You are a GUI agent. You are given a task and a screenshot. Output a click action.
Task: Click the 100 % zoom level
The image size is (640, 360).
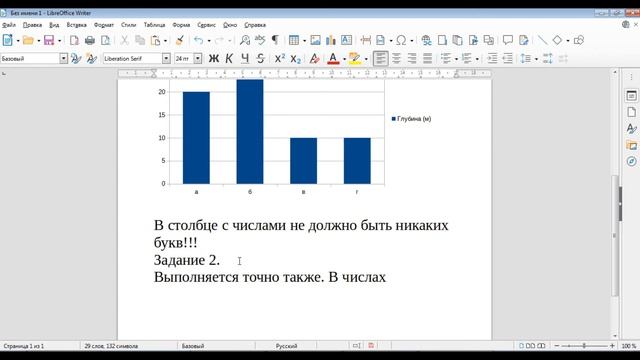pyautogui.click(x=629, y=346)
